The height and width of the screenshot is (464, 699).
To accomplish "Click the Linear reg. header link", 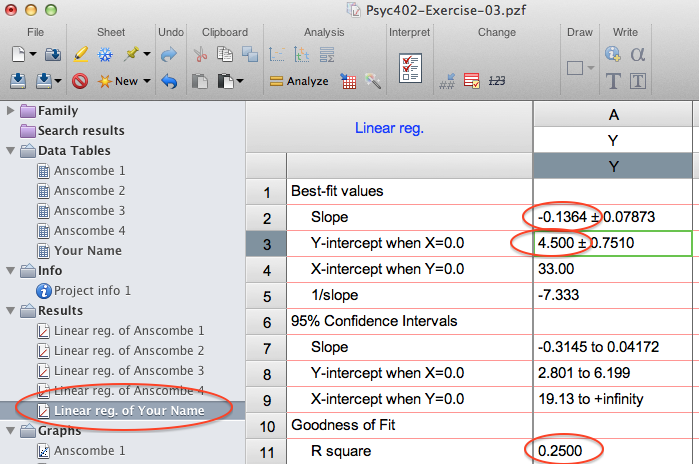I will pos(389,128).
